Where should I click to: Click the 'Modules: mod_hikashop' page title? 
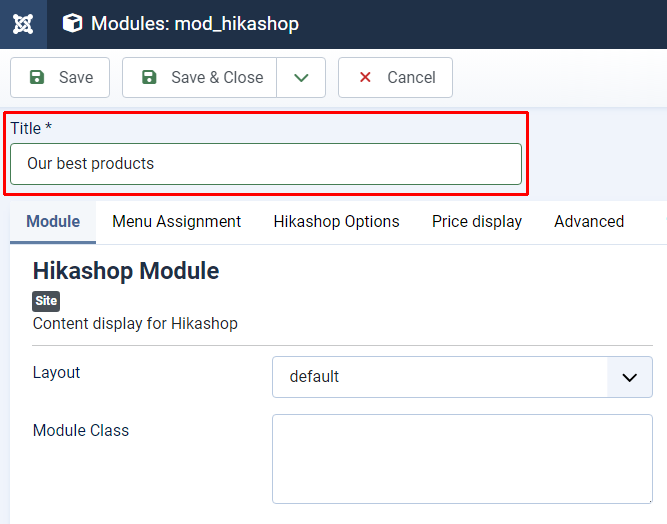(x=195, y=24)
